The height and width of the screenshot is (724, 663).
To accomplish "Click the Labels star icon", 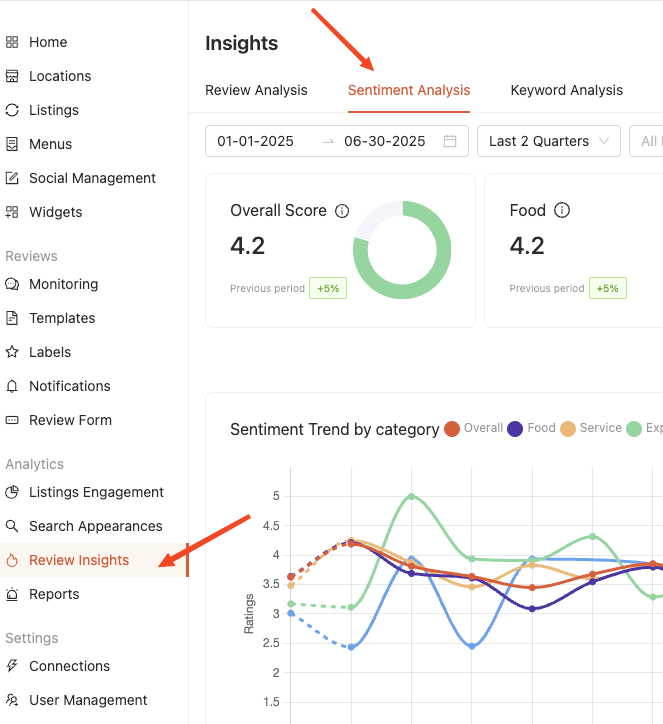I will [x=12, y=352].
